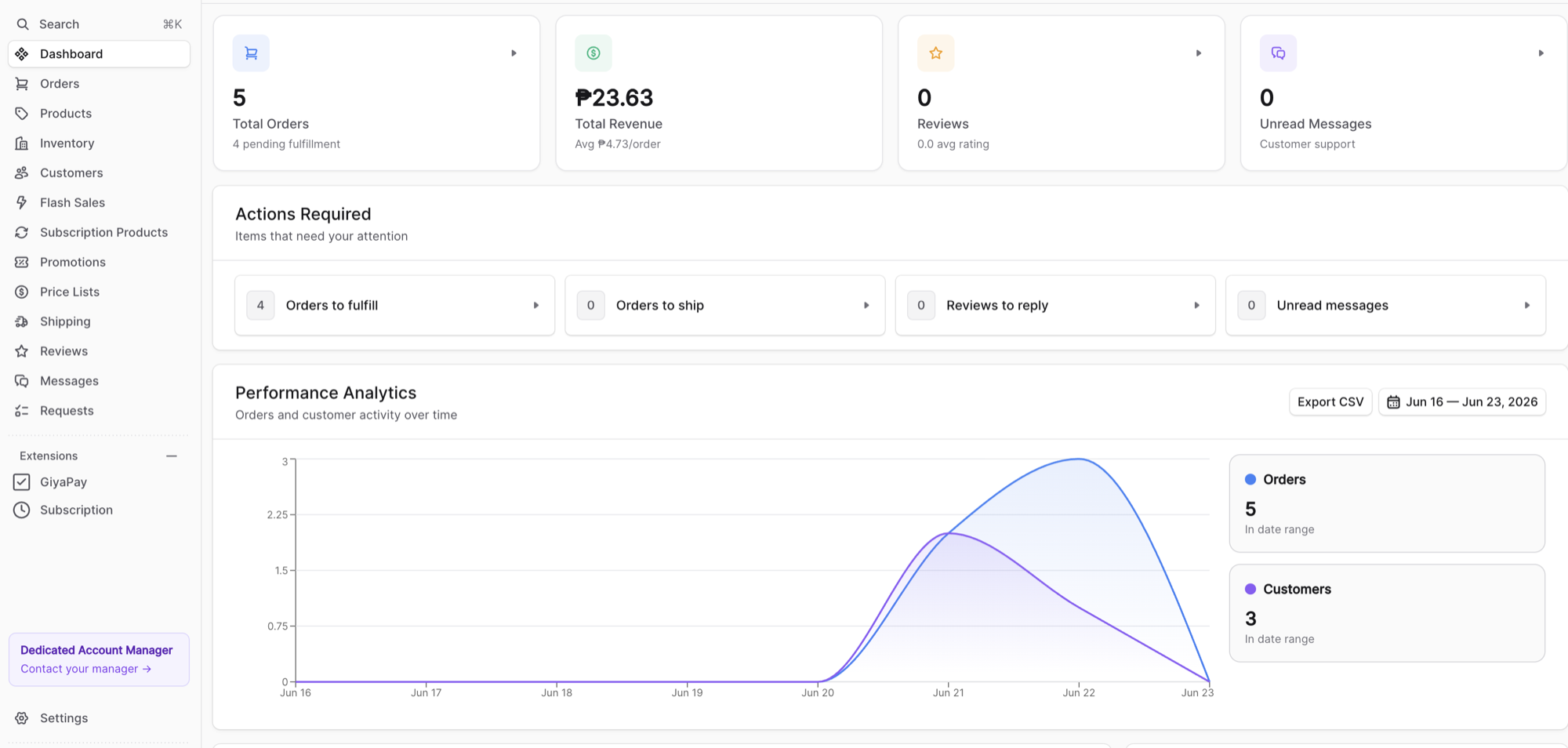
Task: Click the magnifier icon in Search
Action: (x=23, y=24)
